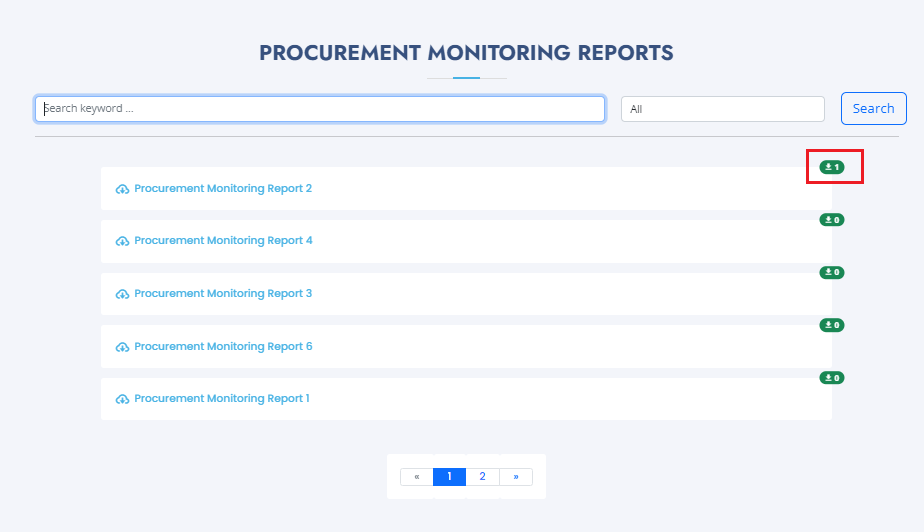The image size is (924, 532).
Task: Go to pagination page 2
Action: (x=482, y=477)
